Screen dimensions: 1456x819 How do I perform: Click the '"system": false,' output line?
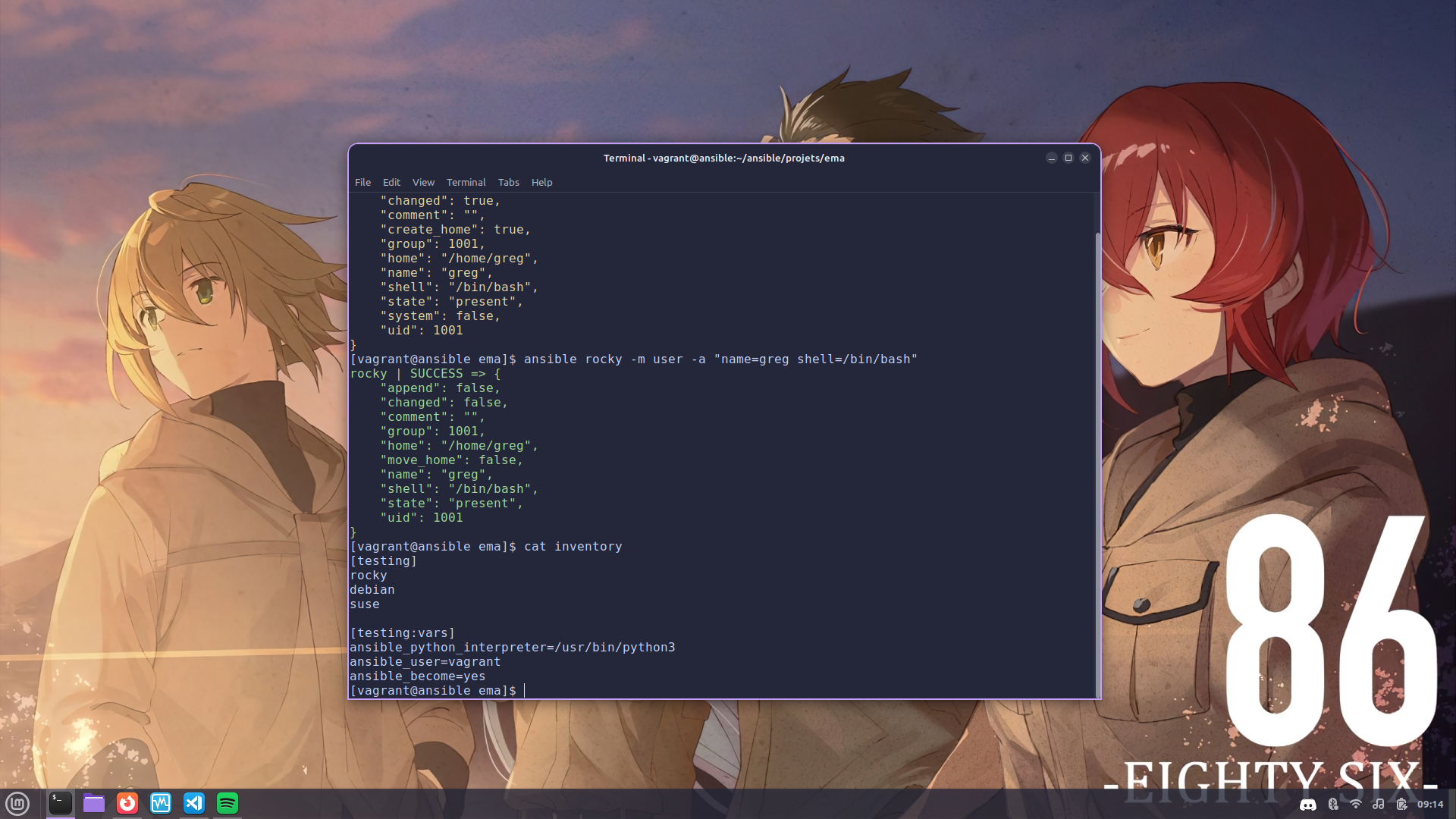440,315
